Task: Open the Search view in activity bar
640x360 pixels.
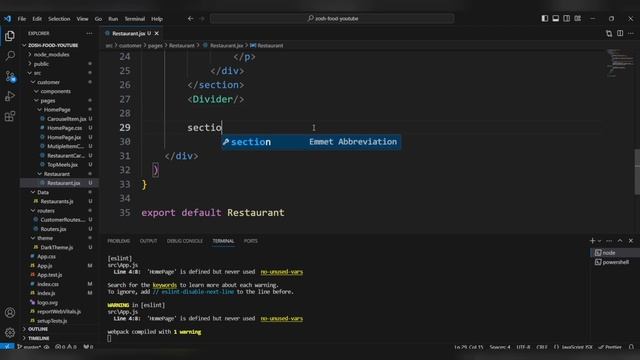Action: point(10,56)
